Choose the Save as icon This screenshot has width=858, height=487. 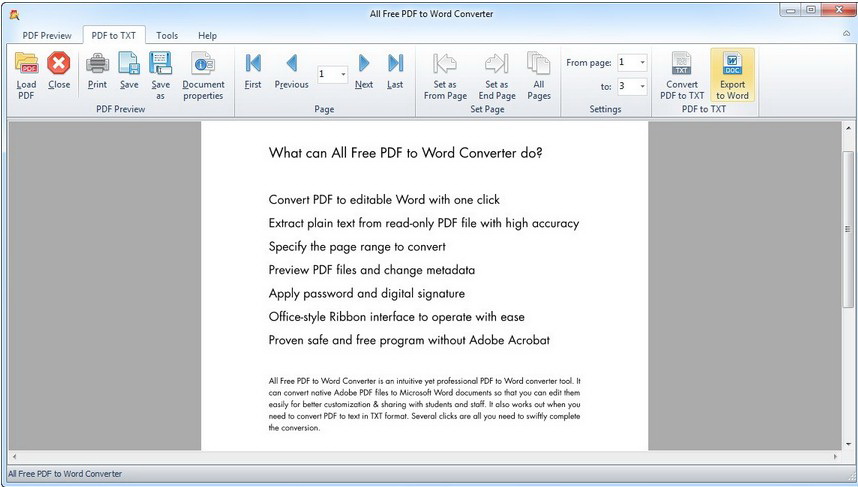(160, 76)
